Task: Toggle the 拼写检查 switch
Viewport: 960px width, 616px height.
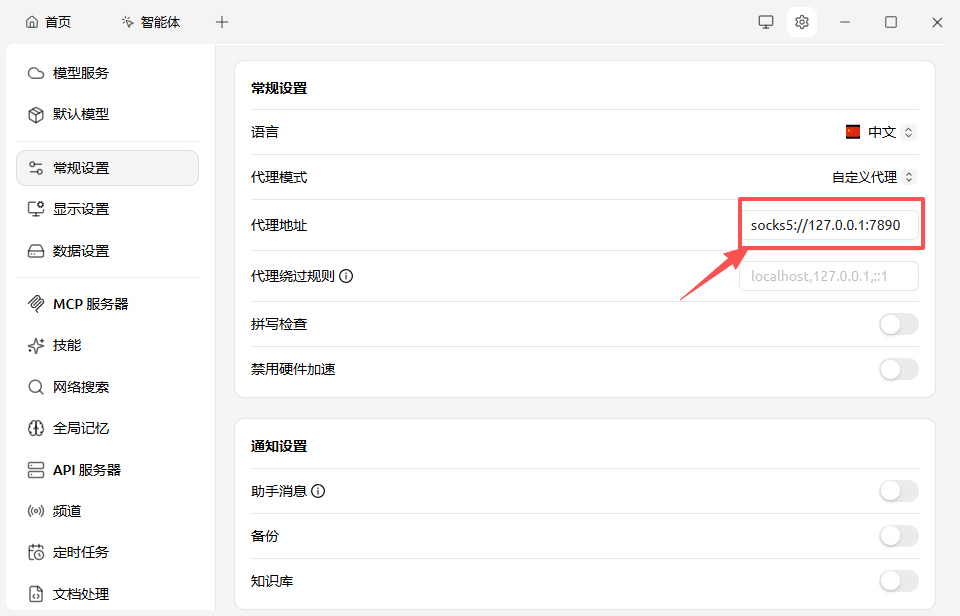Action: click(x=899, y=325)
